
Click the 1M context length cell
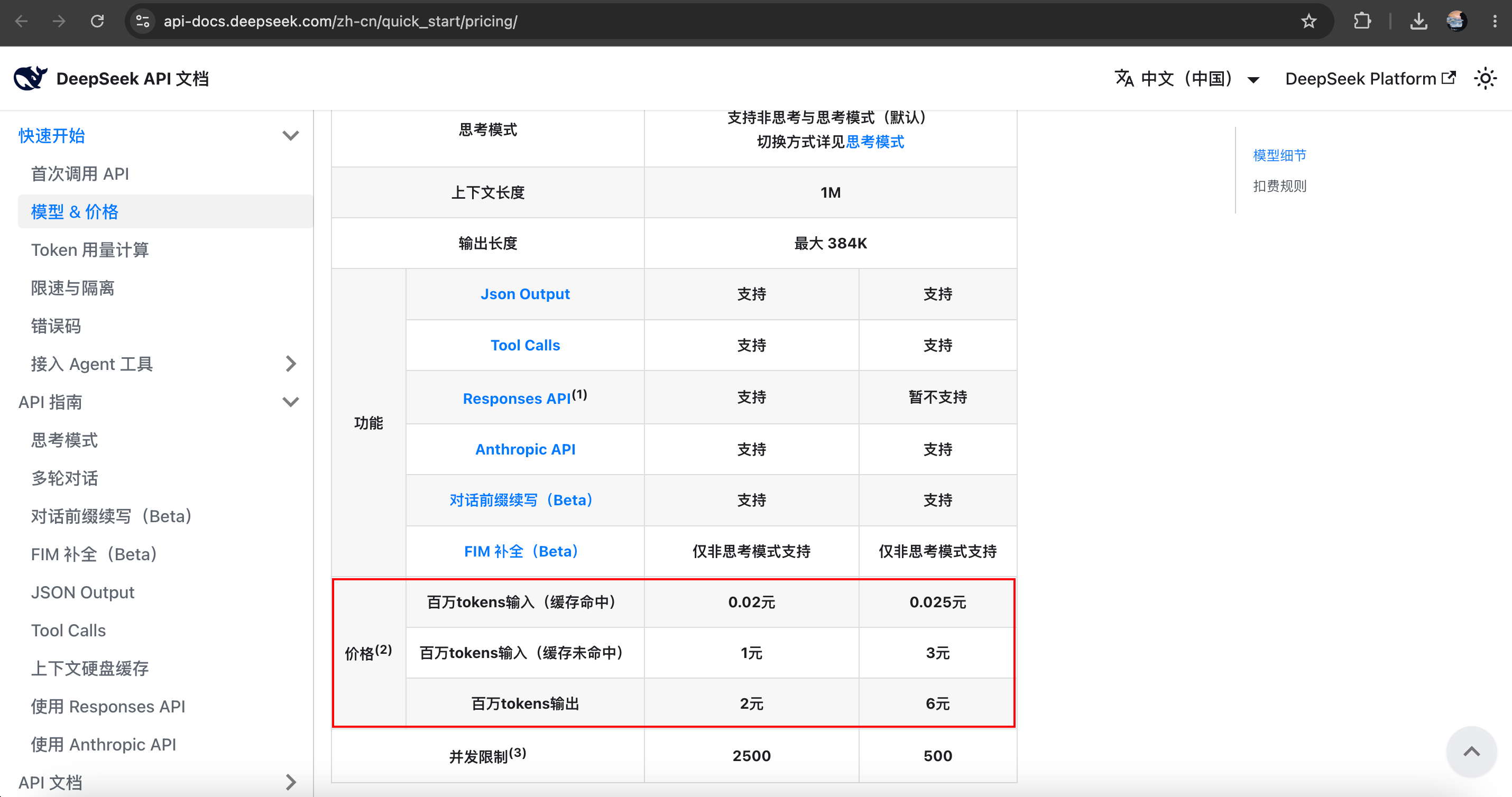pos(831,192)
